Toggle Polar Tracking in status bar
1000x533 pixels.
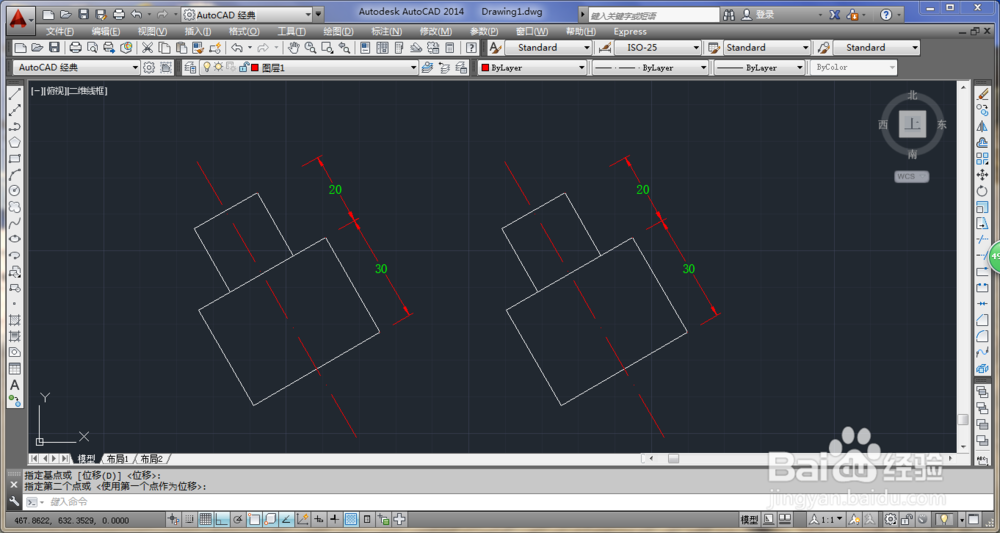(238, 519)
